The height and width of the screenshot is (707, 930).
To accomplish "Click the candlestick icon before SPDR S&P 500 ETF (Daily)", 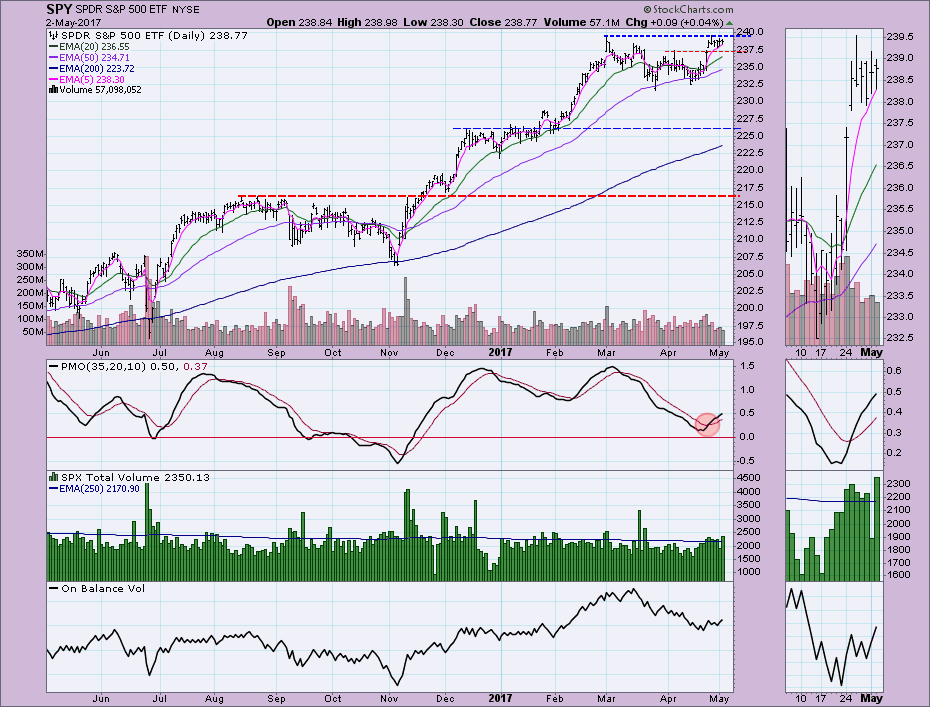I will (53, 36).
